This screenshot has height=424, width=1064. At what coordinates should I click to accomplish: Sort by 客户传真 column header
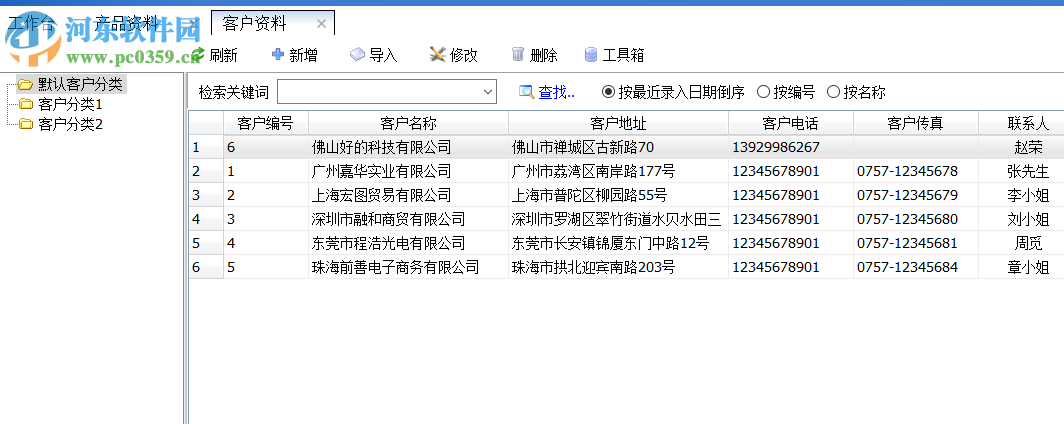(915, 123)
